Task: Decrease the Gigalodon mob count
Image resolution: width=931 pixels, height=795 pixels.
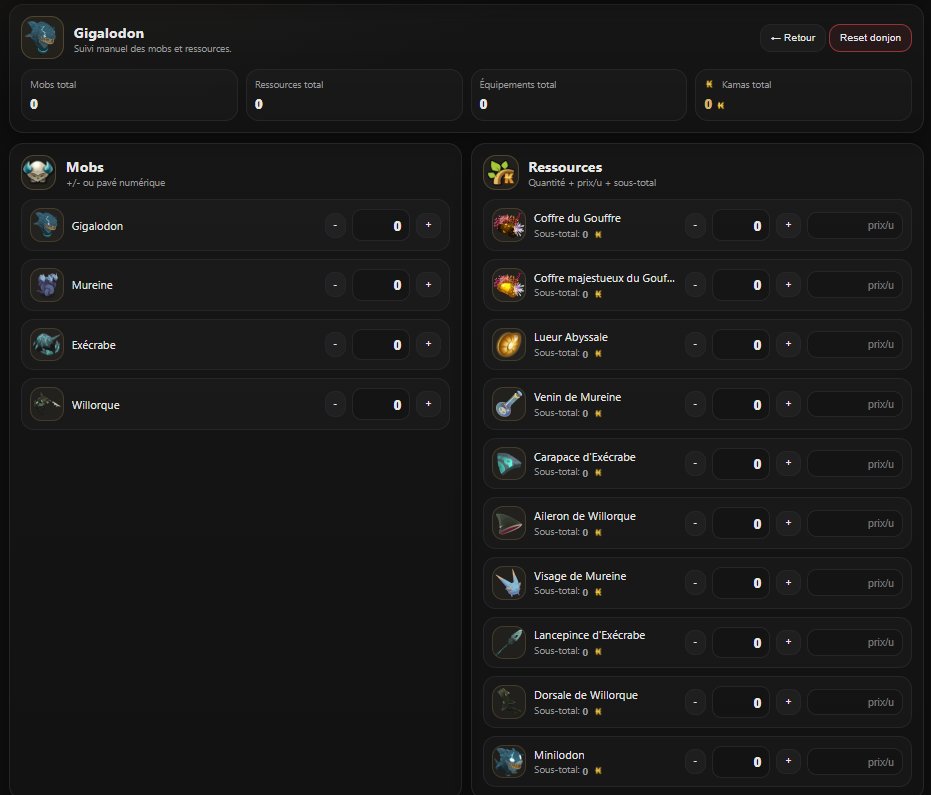Action: tap(335, 225)
